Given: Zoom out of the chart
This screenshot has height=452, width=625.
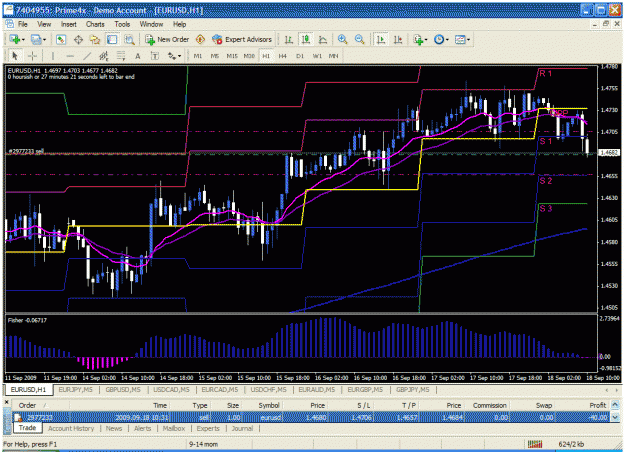Looking at the screenshot, I should coord(359,39).
